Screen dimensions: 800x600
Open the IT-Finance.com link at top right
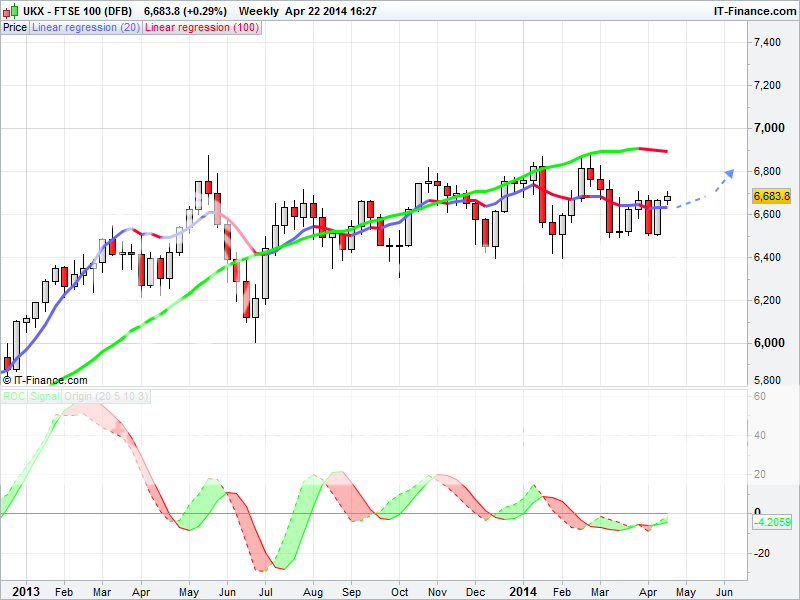point(752,11)
